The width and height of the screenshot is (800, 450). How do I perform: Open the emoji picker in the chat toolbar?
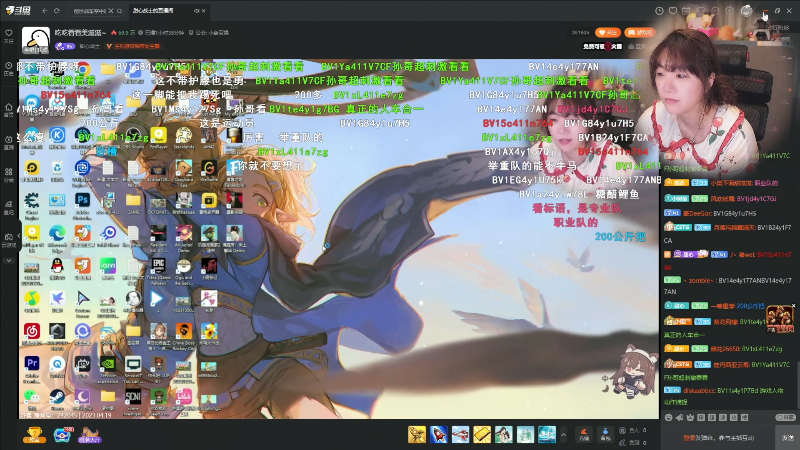668,417
